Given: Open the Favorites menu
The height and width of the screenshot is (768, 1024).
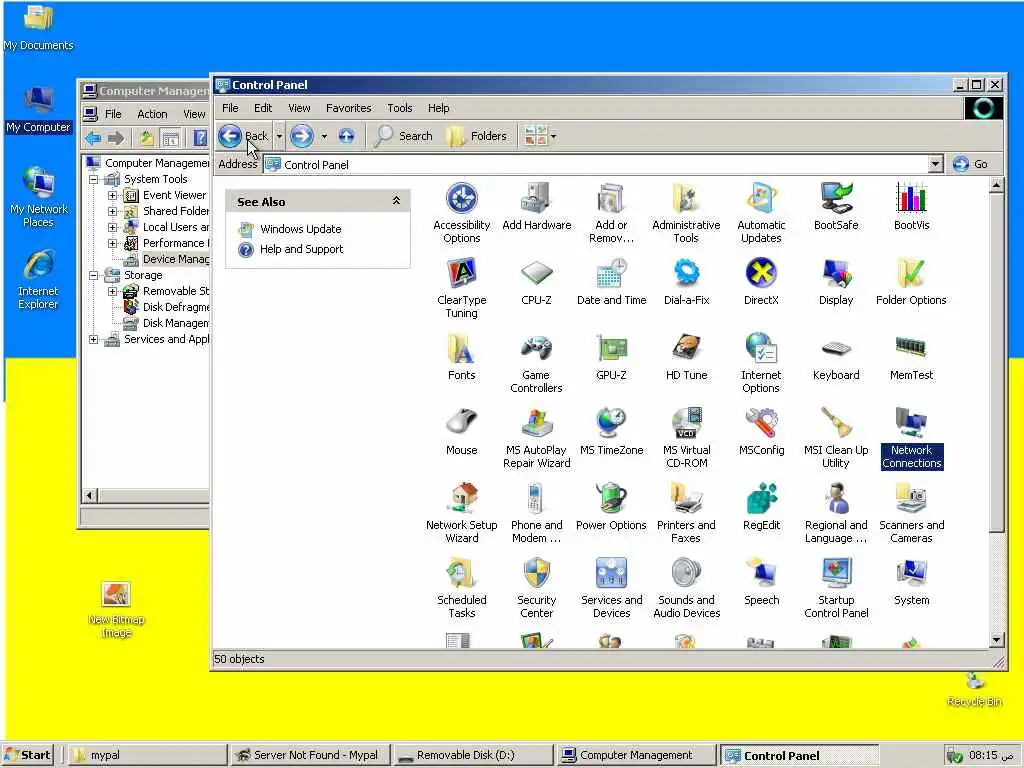Looking at the screenshot, I should (349, 108).
